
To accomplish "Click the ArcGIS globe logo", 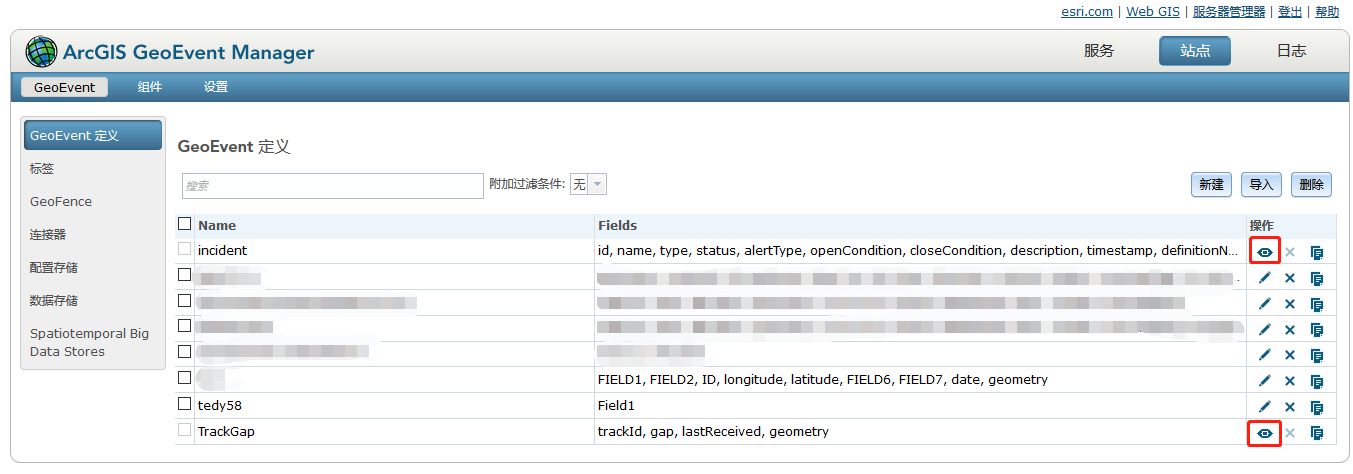I will 41,52.
